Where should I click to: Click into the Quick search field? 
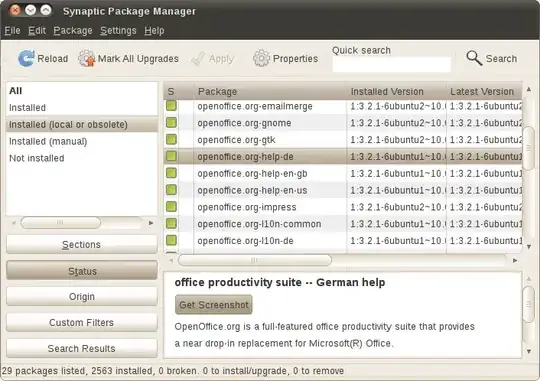(392, 64)
